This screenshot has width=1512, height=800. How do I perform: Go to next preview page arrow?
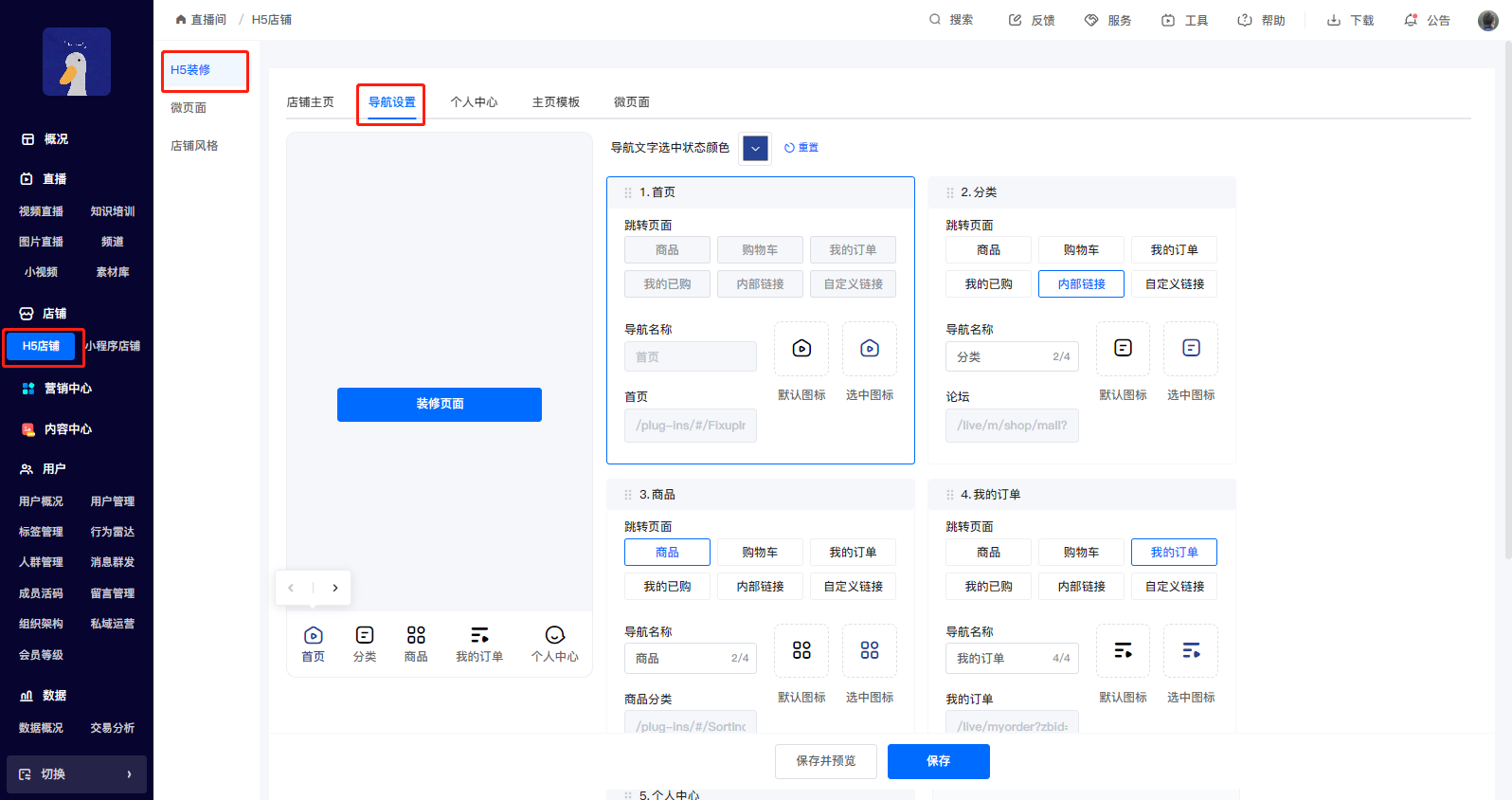(x=335, y=588)
